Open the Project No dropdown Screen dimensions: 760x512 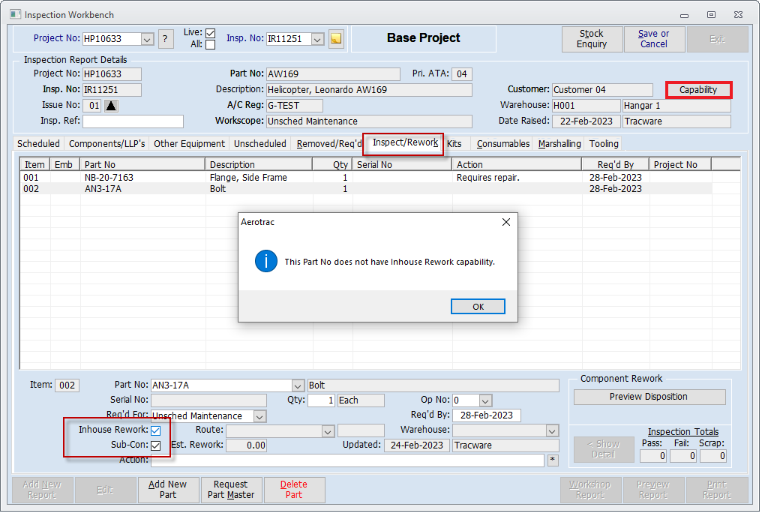147,39
